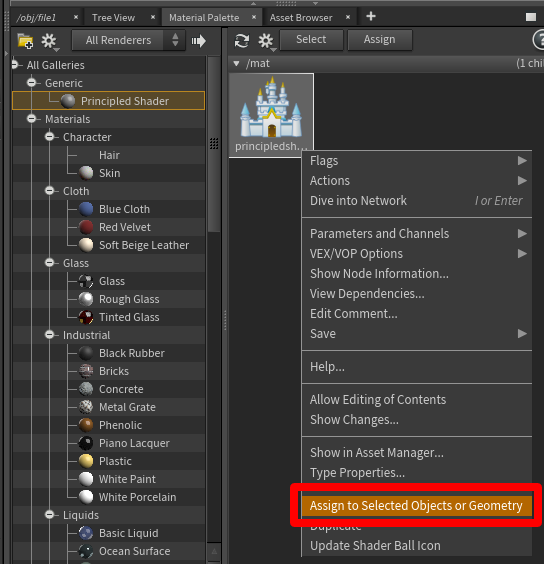
Task: Collapse the /mat section triangle
Action: 236,64
